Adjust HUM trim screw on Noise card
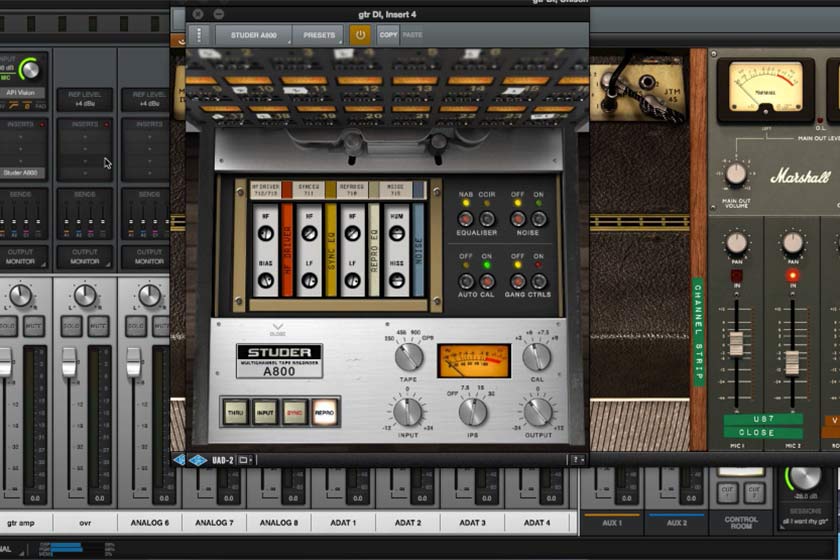This screenshot has height=560, width=840. [396, 234]
